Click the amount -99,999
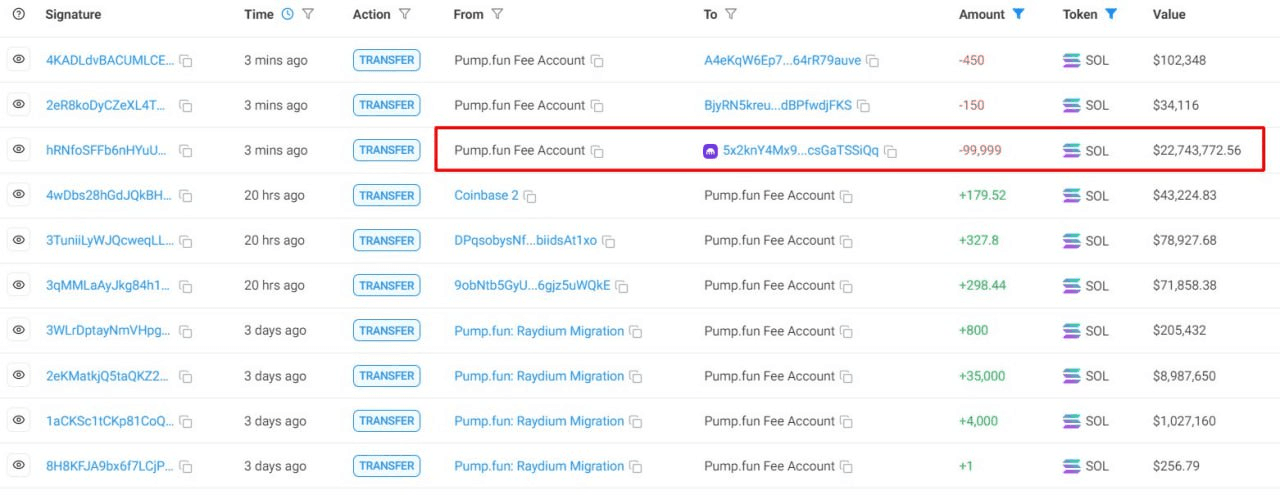 click(x=980, y=150)
